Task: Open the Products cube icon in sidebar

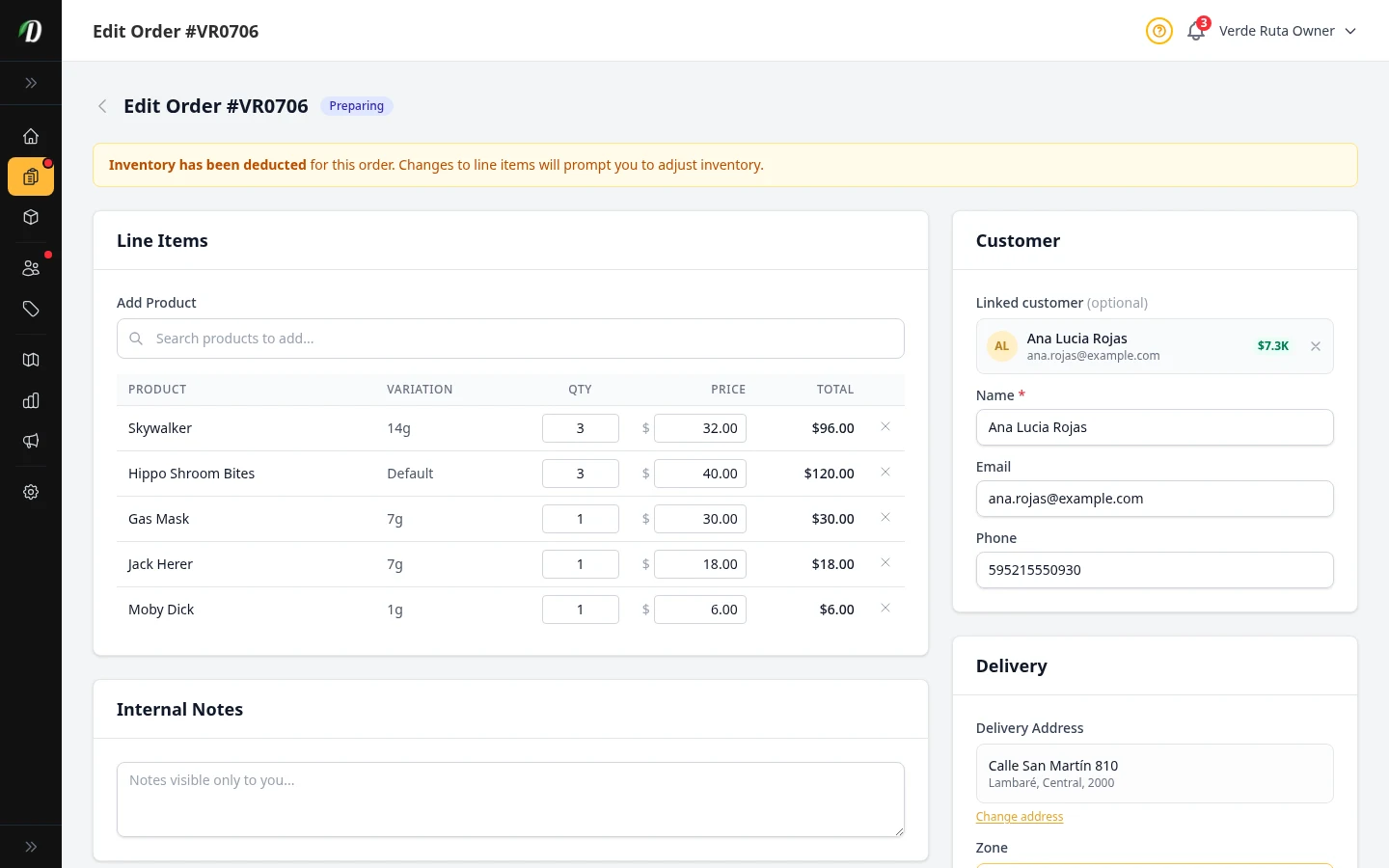Action: (x=31, y=217)
